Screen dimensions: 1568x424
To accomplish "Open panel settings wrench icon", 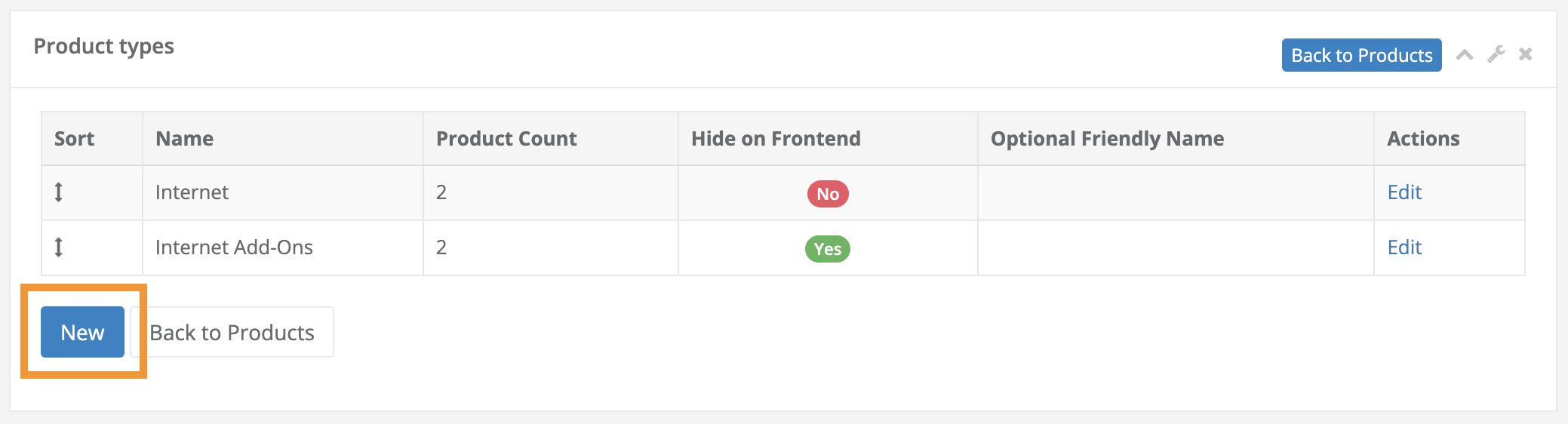I will [x=1496, y=54].
